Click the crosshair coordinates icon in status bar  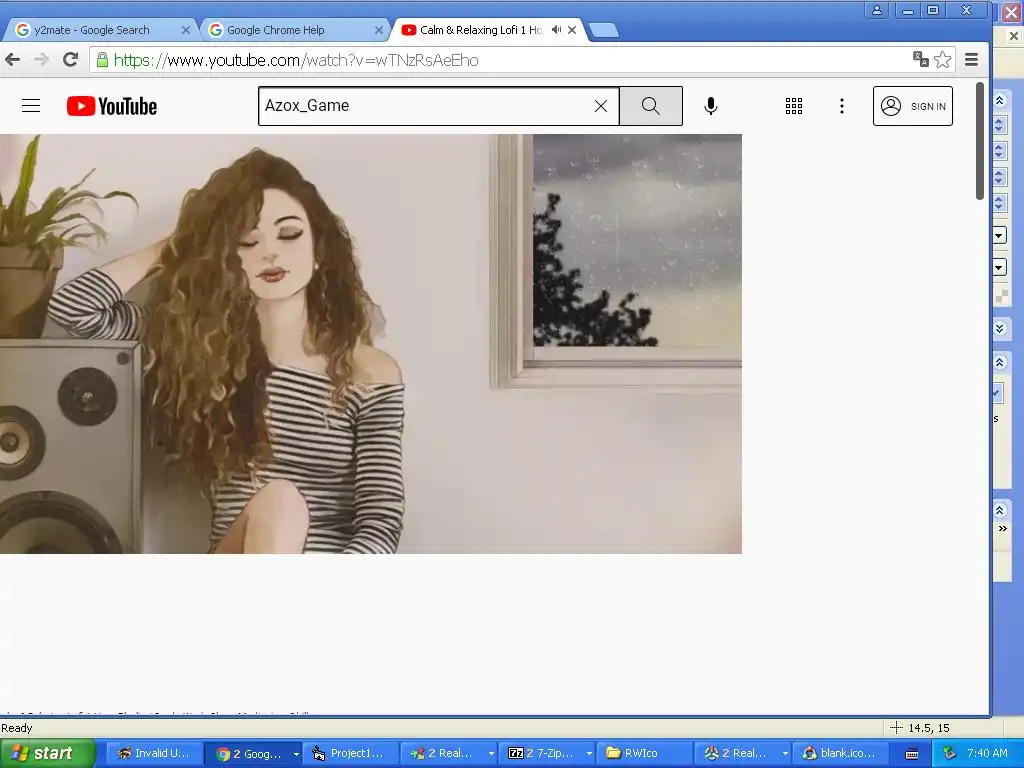(x=896, y=728)
